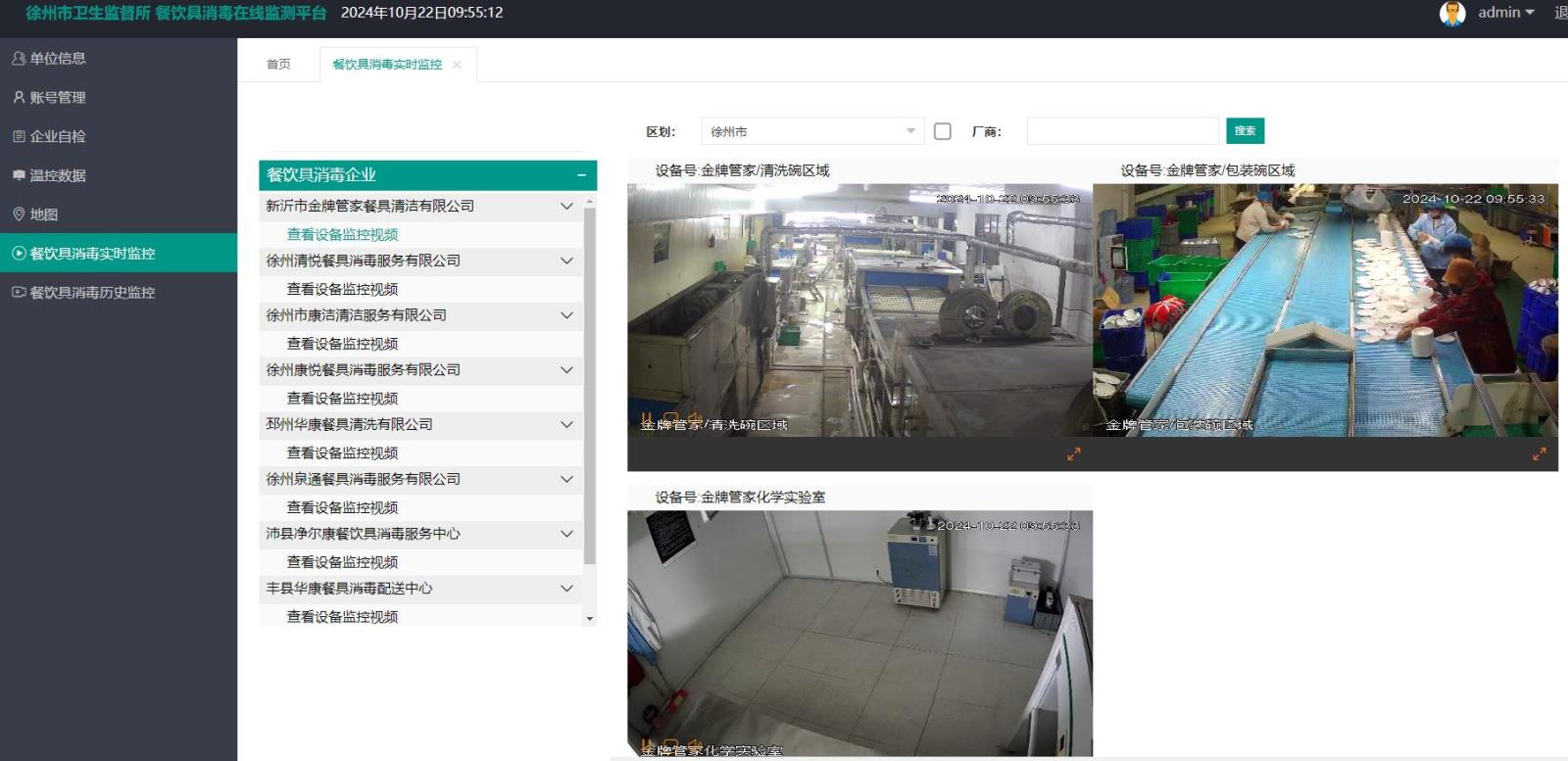Screen dimensions: 1568x761
Task: Open 查看设备监控视频 under 邳州华康餐具清洗
Action: click(x=342, y=452)
